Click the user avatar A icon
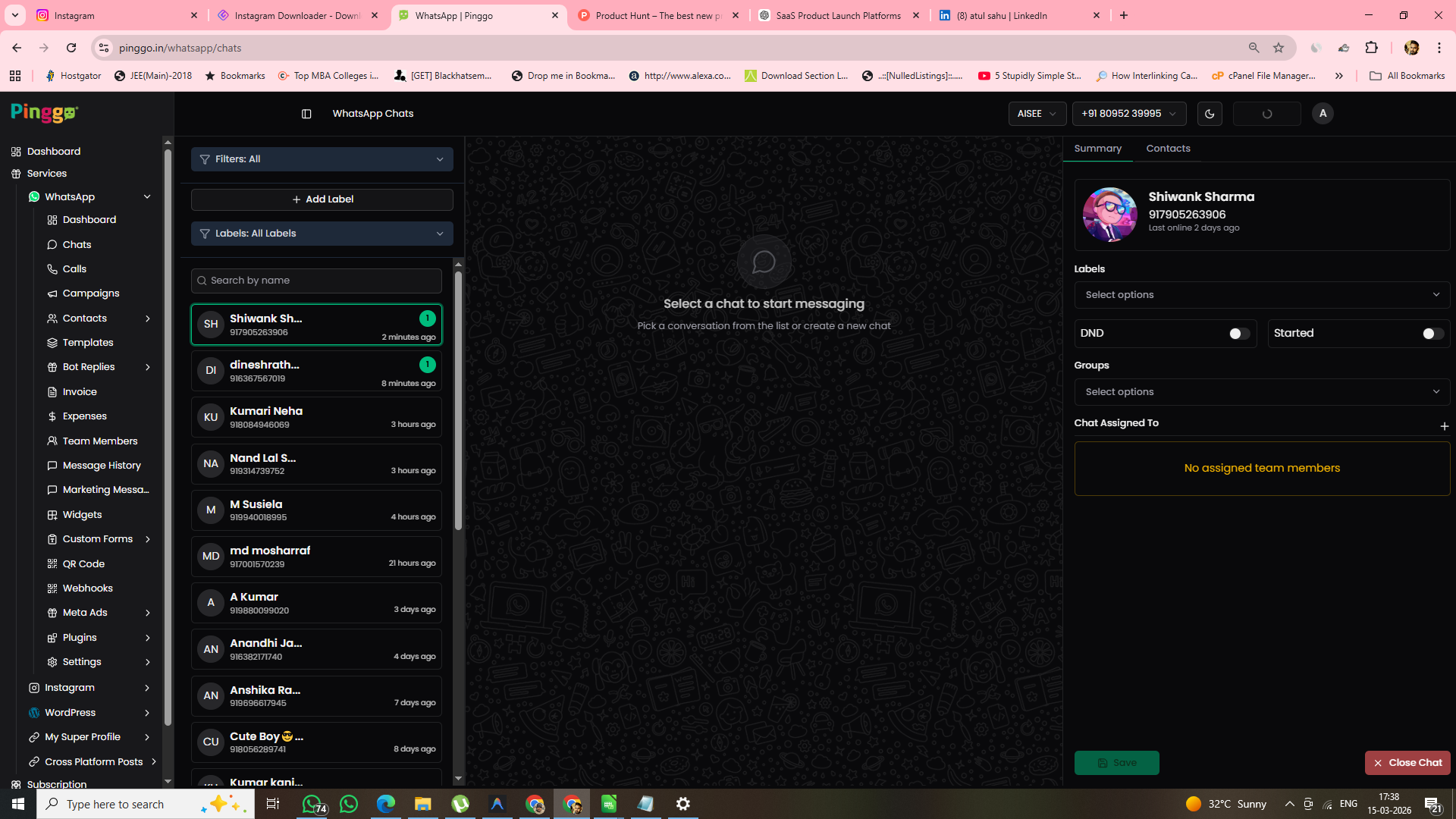This screenshot has width=1456, height=819. [1323, 114]
